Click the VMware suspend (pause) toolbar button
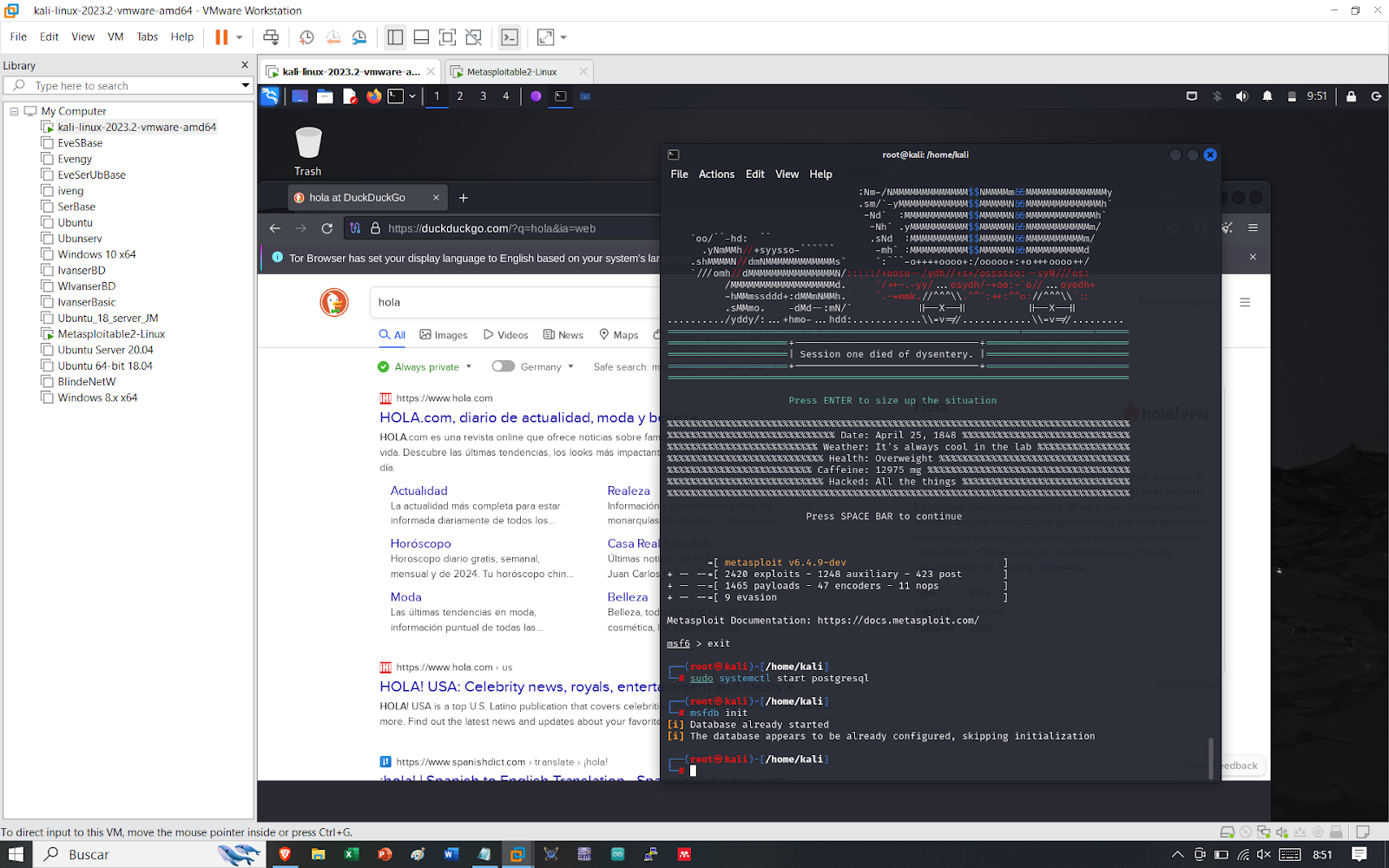 [x=221, y=37]
